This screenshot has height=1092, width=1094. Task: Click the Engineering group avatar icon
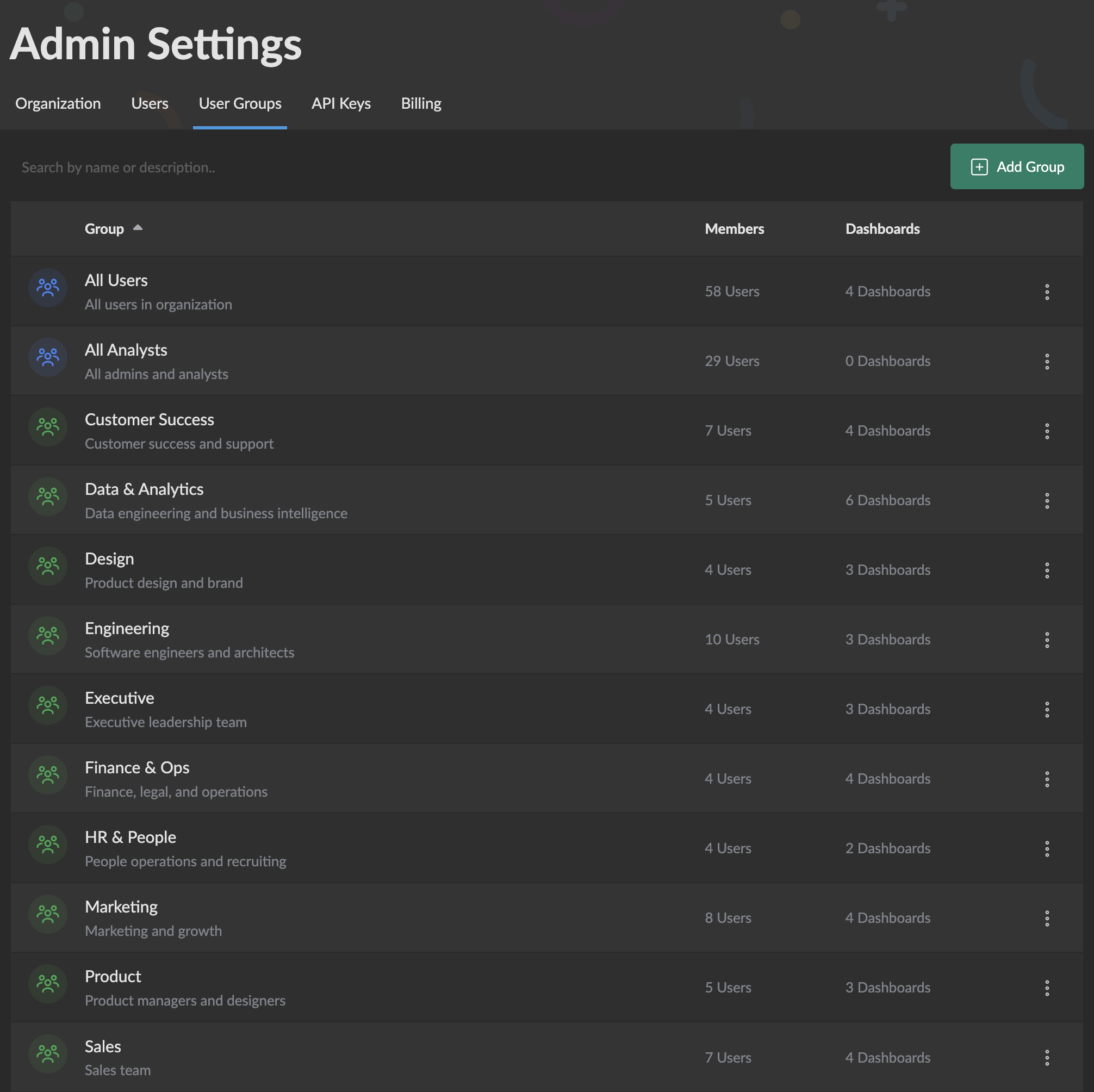[x=47, y=636]
